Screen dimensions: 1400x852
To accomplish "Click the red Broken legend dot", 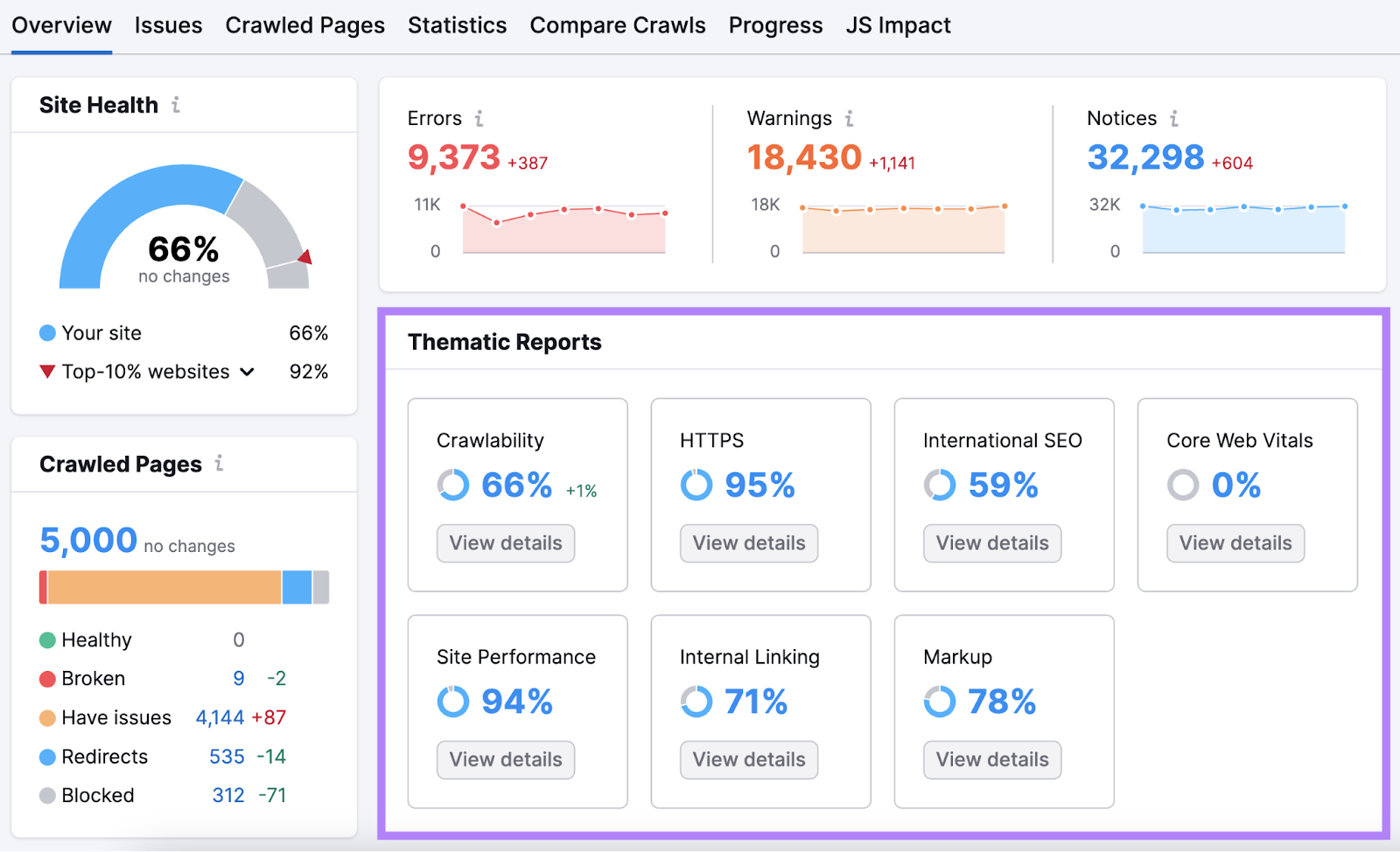I will 47,679.
